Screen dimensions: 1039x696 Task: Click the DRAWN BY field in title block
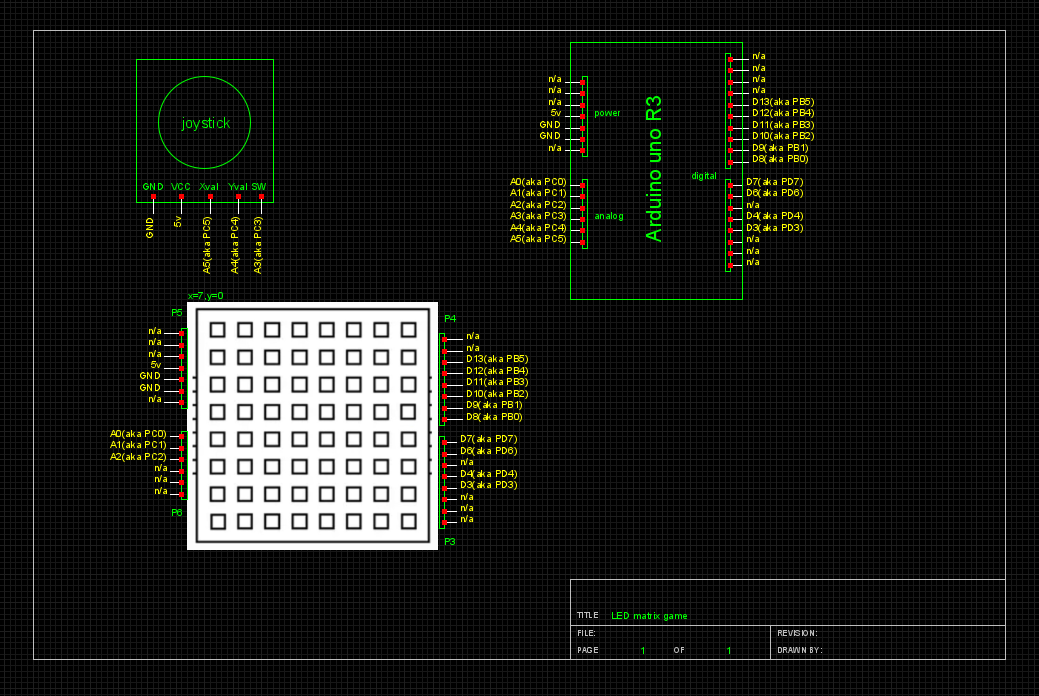tap(799, 650)
